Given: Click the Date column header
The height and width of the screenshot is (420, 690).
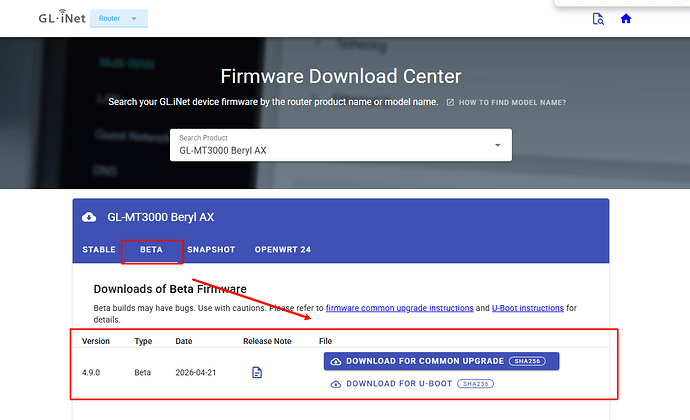Looking at the screenshot, I should point(184,341).
